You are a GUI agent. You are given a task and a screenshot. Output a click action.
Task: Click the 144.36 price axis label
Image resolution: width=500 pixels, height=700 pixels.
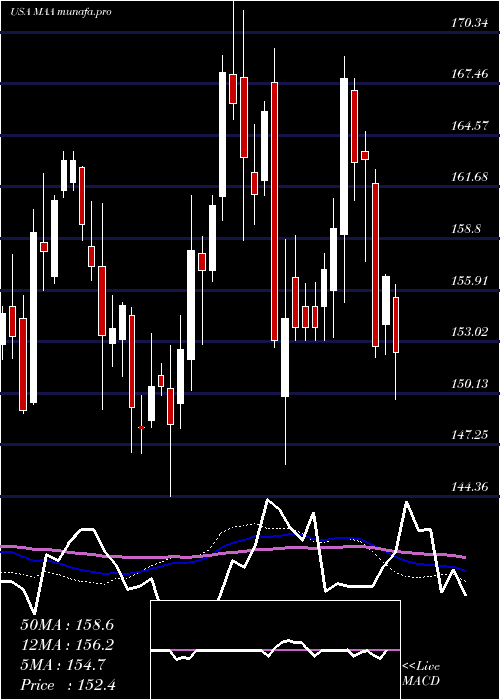(469, 487)
